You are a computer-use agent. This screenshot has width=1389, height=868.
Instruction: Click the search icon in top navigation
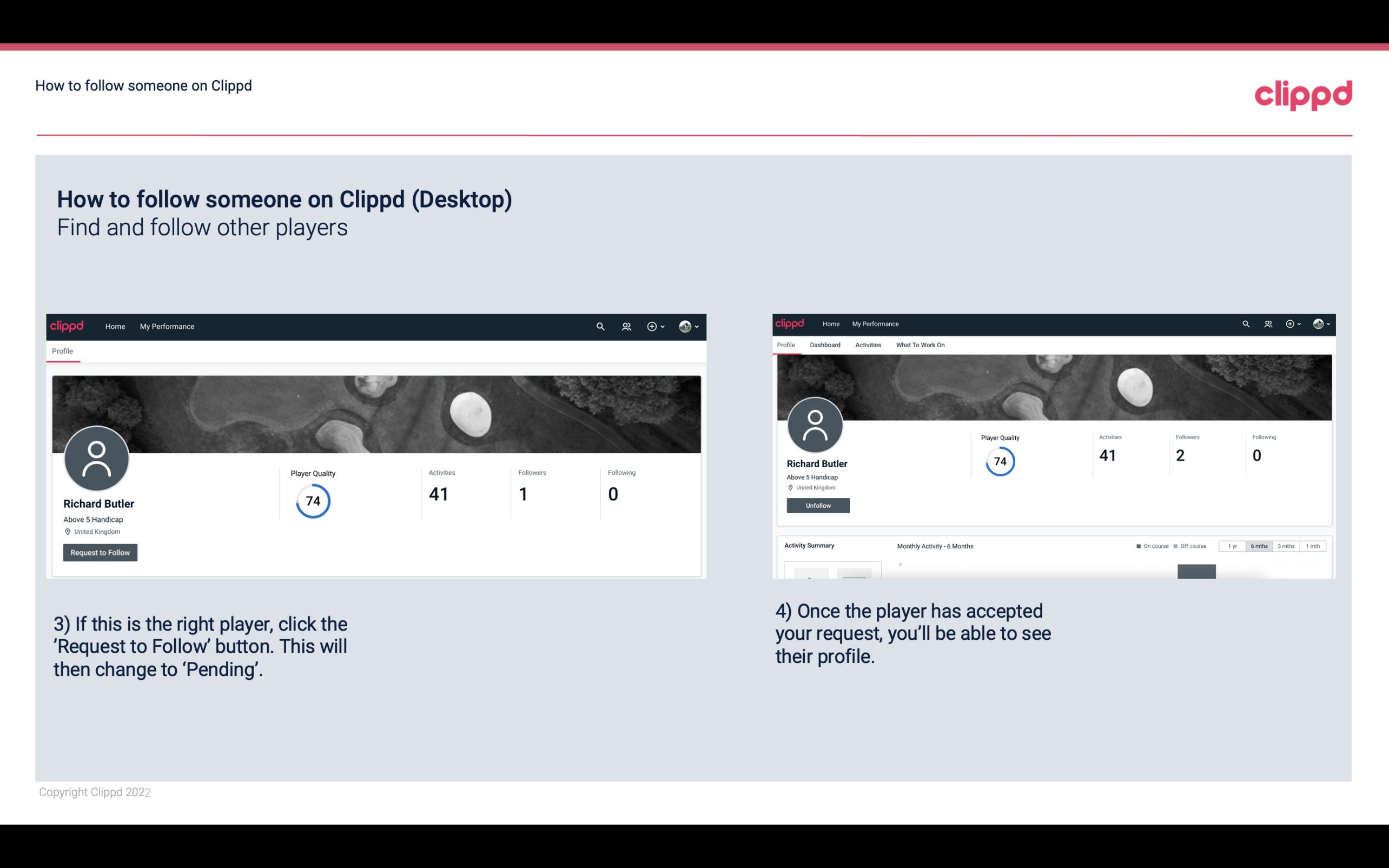click(x=600, y=326)
